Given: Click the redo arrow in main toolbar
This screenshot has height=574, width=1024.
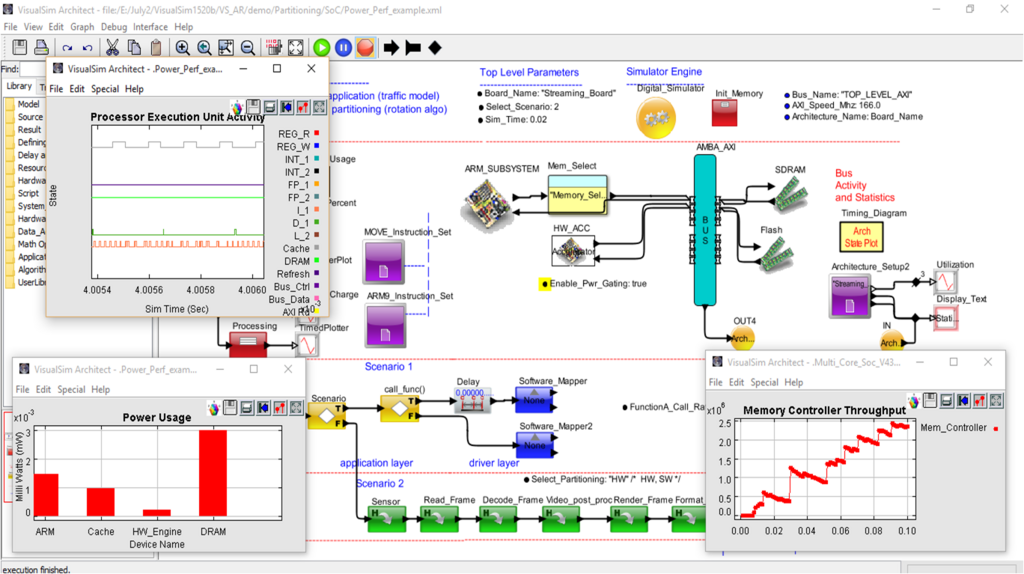Looking at the screenshot, I should 67,48.
